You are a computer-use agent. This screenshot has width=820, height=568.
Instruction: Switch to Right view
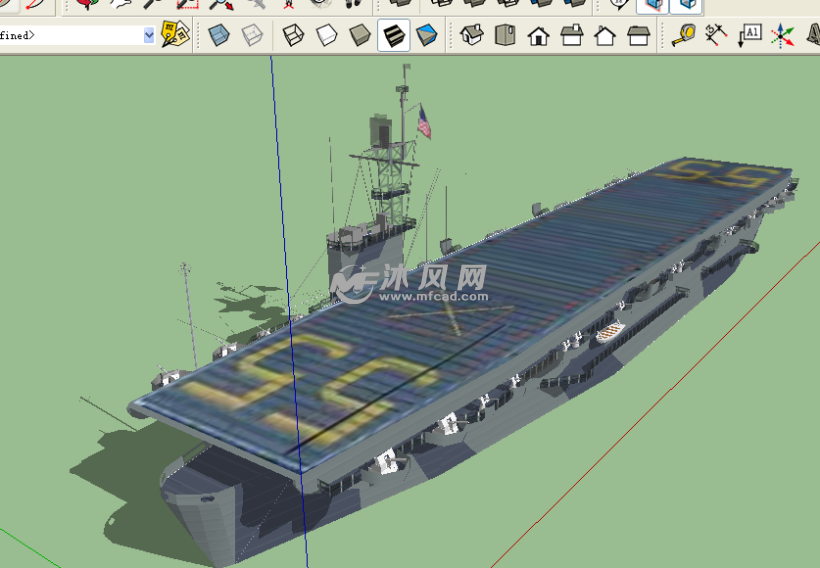pyautogui.click(x=572, y=36)
